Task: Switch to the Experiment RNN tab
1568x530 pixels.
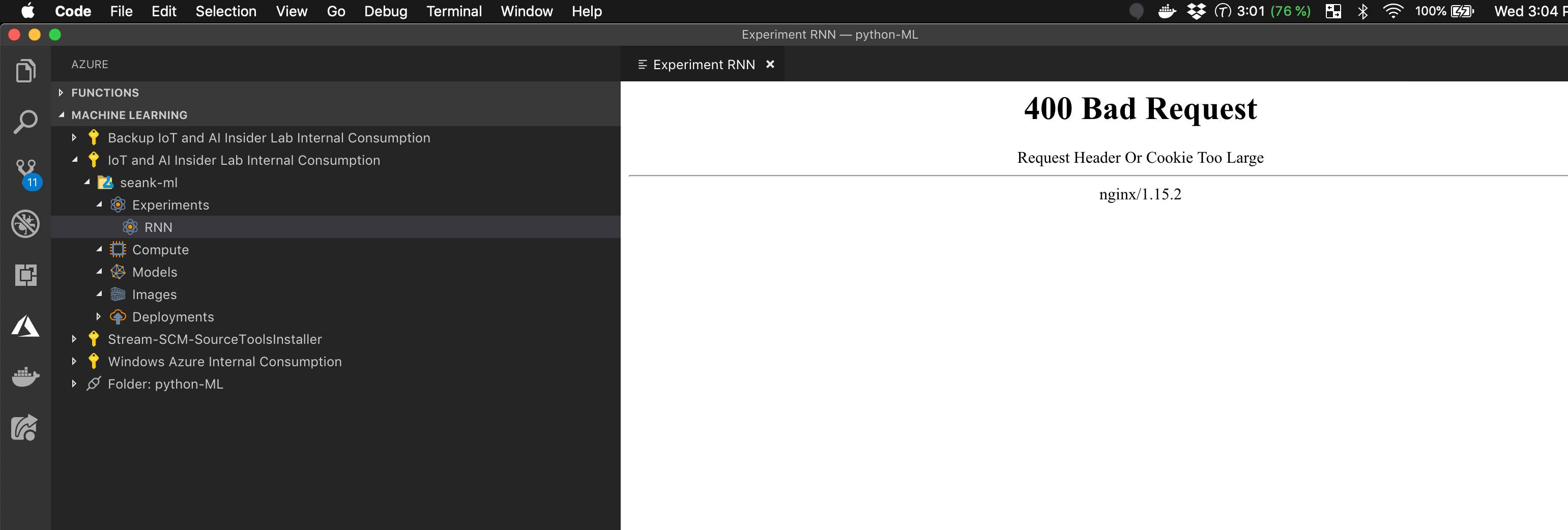Action: [x=703, y=65]
